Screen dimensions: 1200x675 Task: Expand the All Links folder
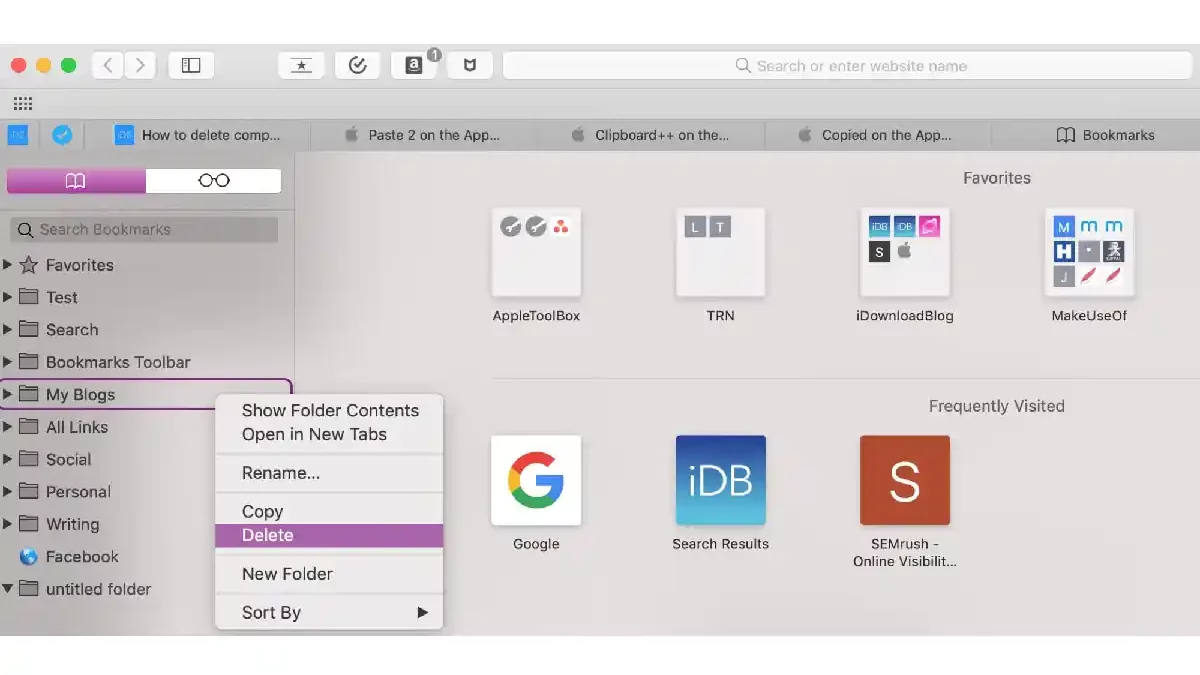pos(8,427)
